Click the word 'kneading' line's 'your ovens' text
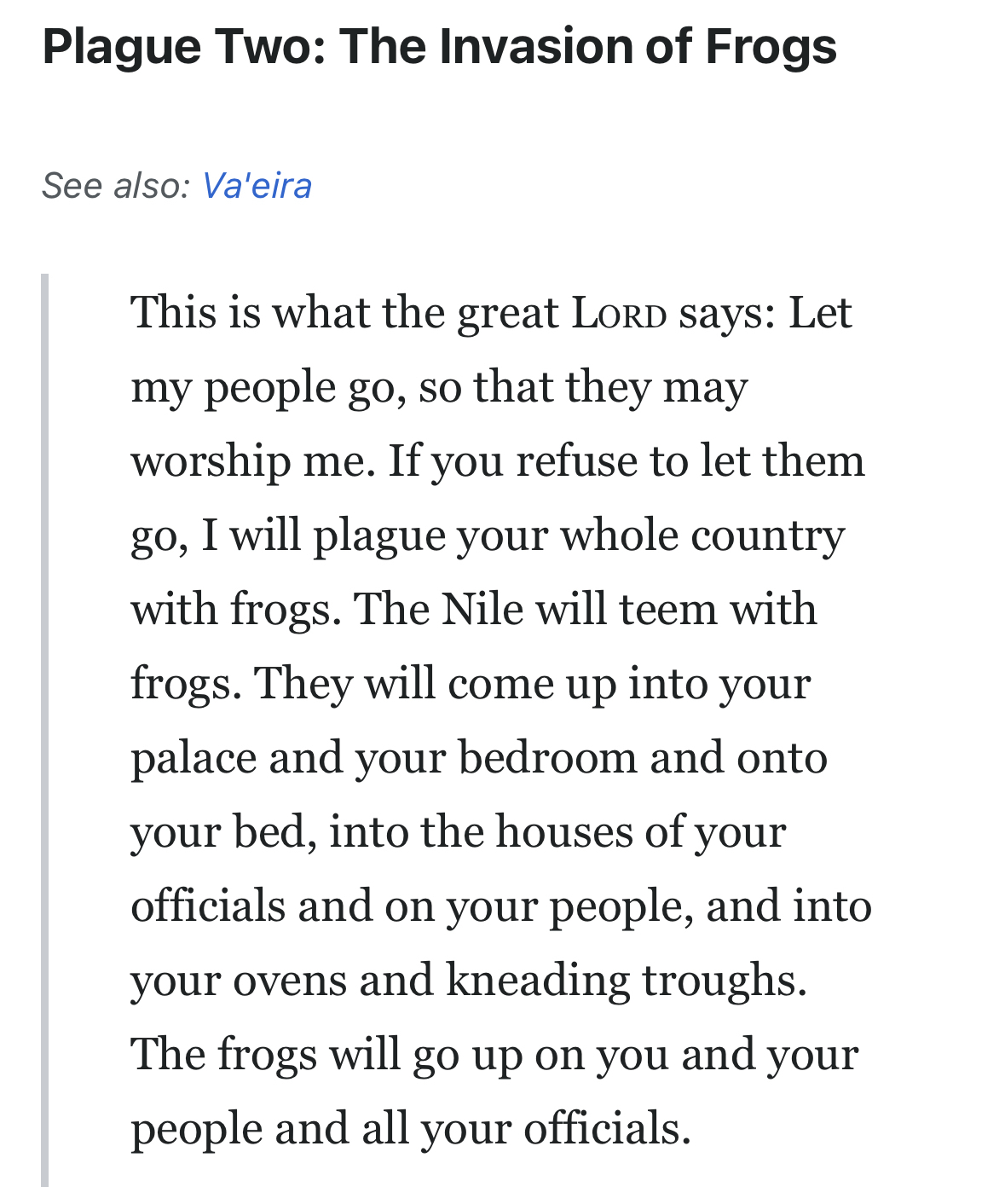The height and width of the screenshot is (1204, 1005). (x=239, y=981)
